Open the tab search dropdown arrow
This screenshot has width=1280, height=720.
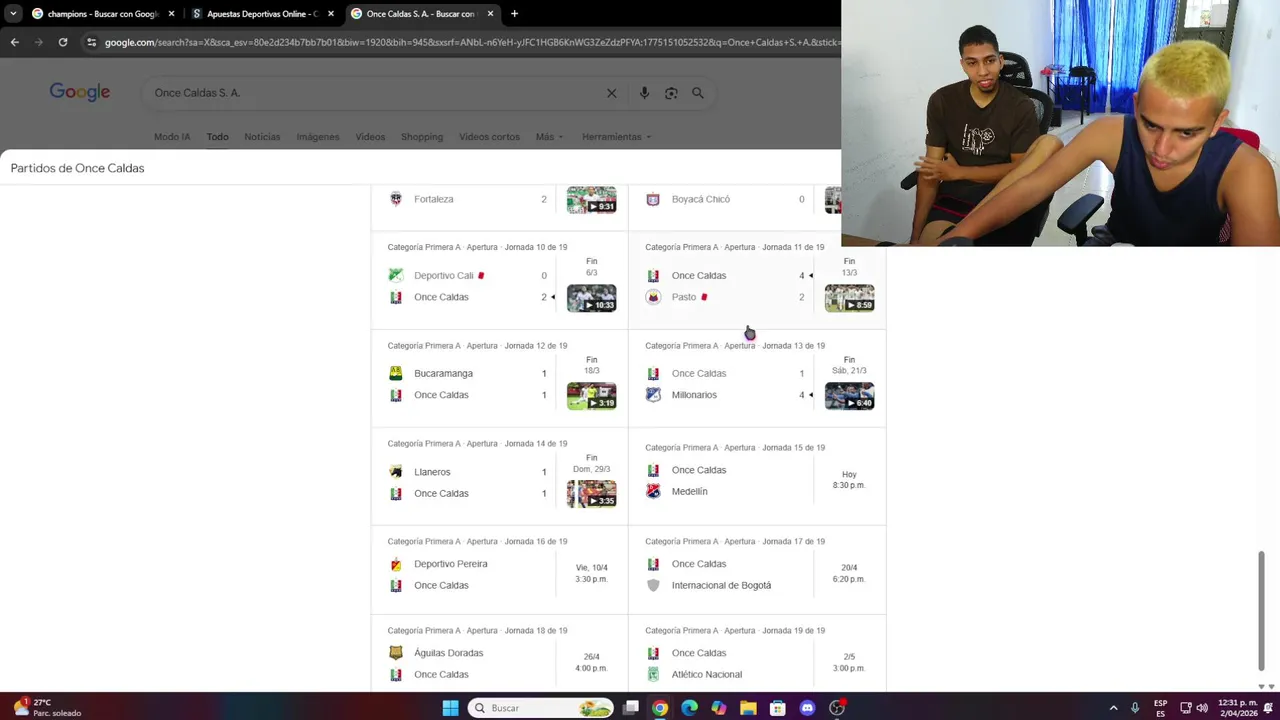(x=13, y=14)
